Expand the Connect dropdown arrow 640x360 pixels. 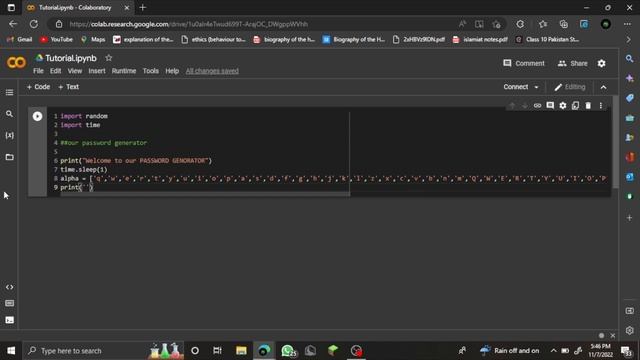536,87
